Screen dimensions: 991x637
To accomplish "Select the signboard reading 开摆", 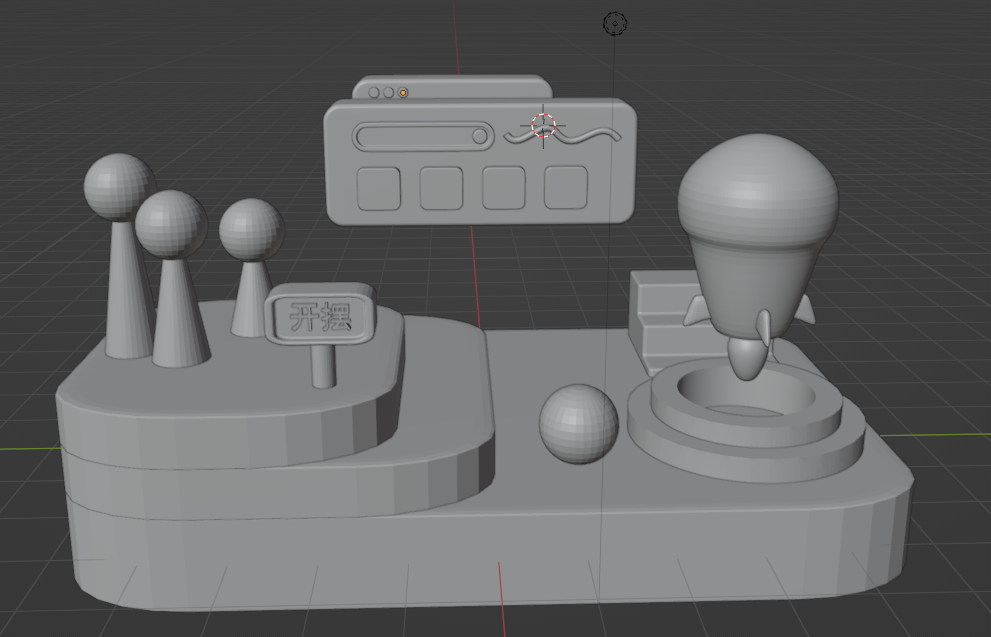I will (320, 314).
